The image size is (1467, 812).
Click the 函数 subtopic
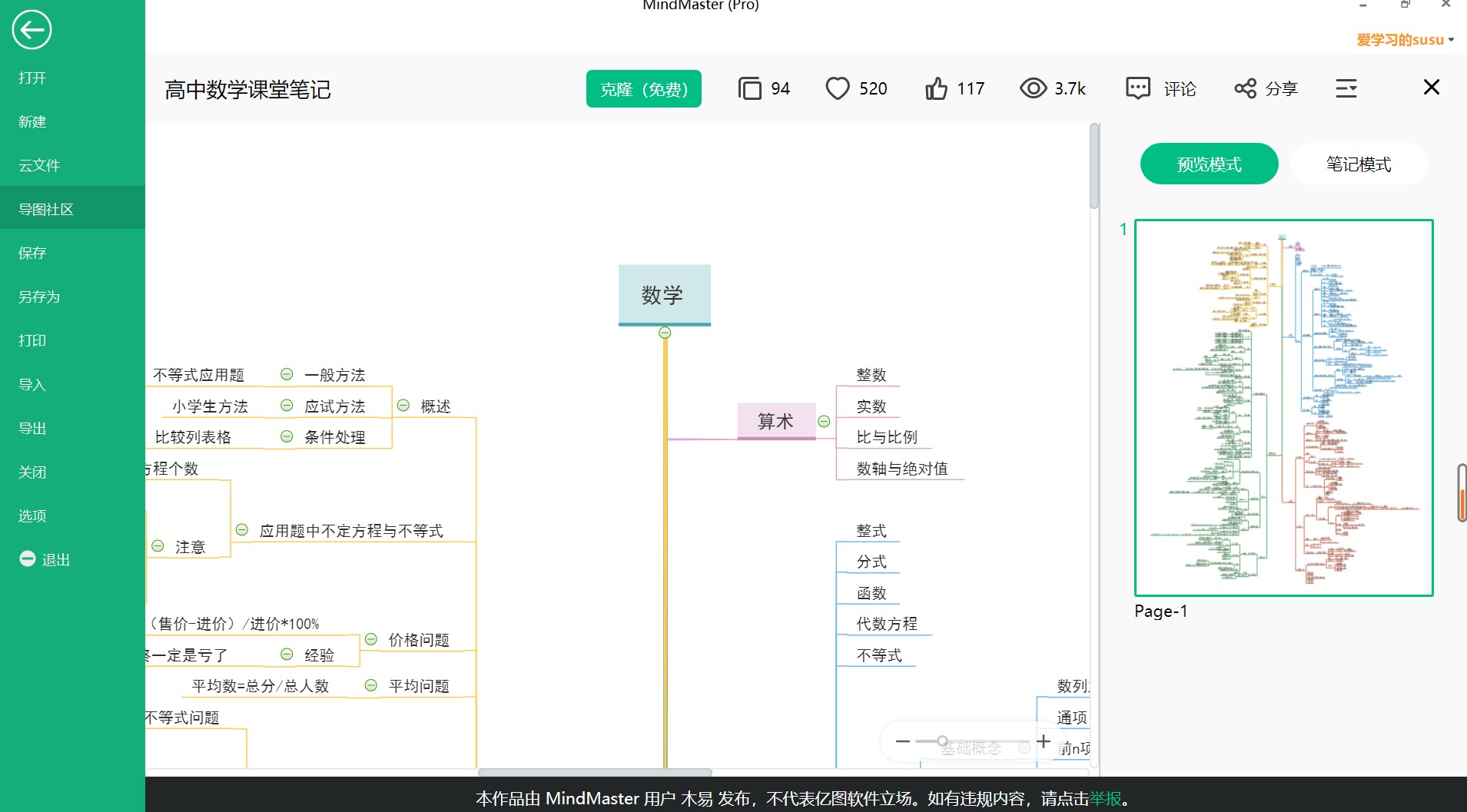coord(871,593)
